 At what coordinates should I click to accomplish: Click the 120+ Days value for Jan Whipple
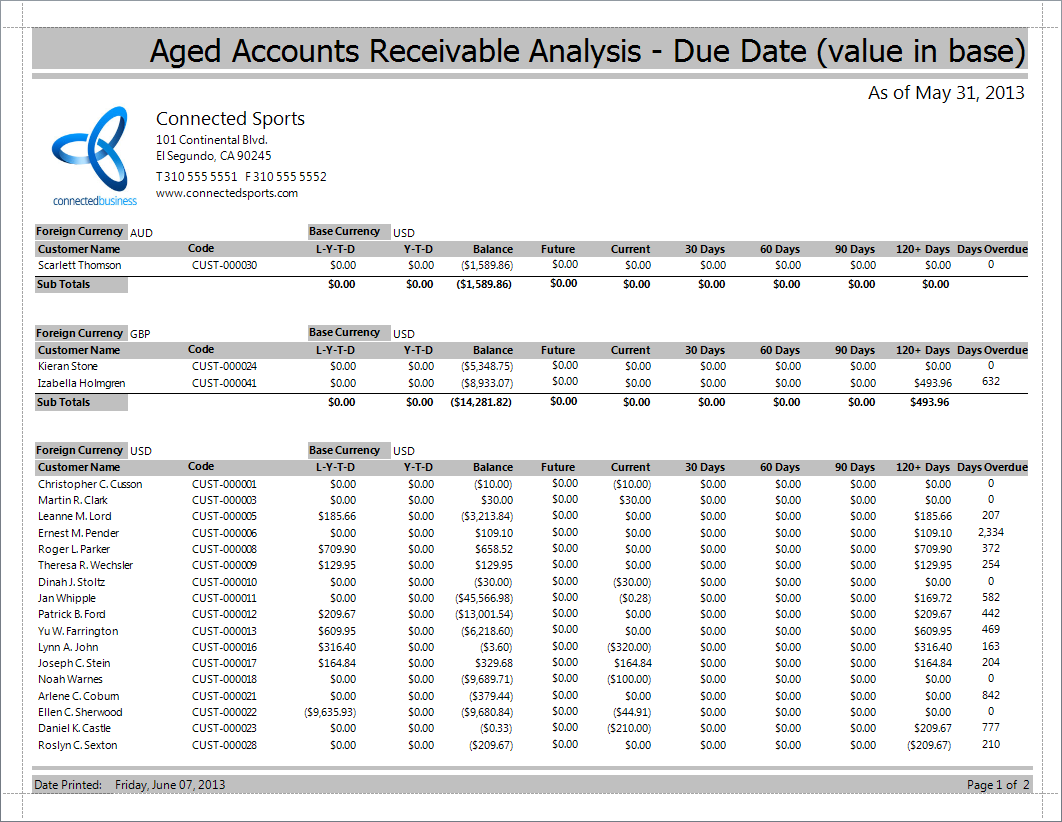tap(933, 598)
